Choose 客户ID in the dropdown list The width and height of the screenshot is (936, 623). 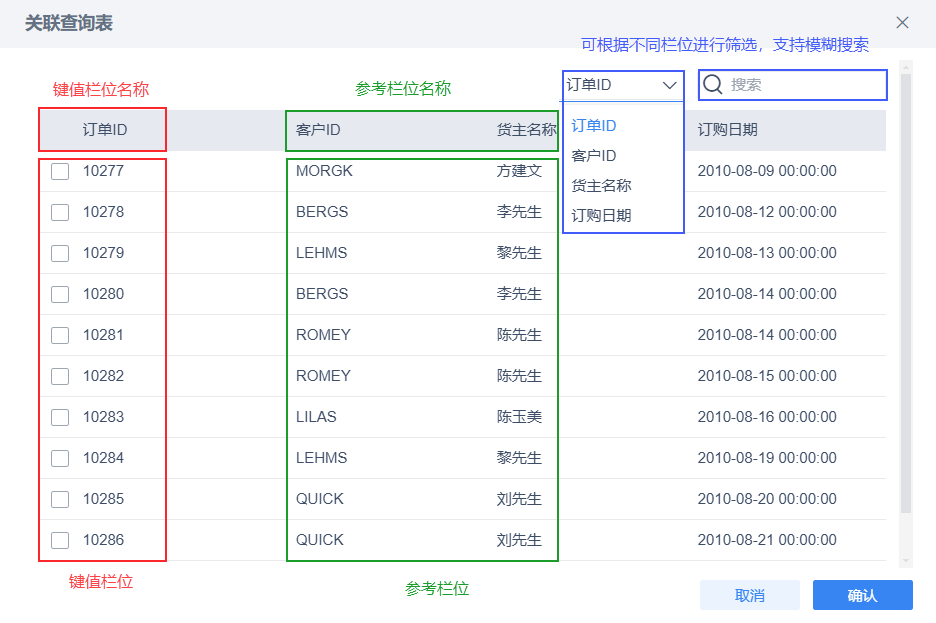[594, 156]
